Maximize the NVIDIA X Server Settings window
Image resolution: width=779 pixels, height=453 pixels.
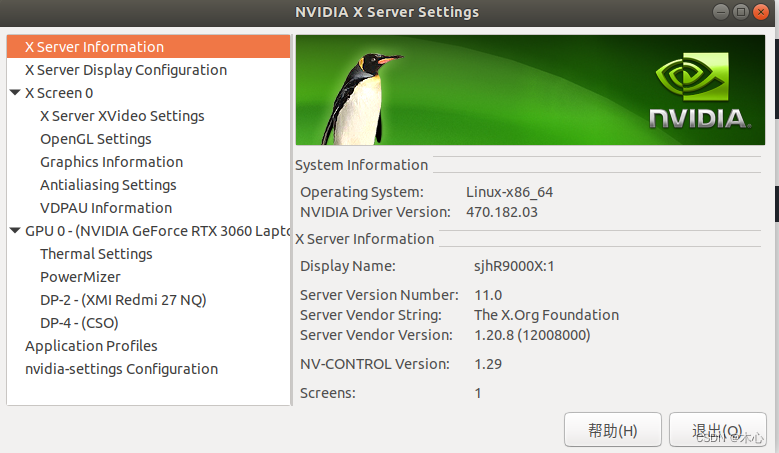pyautogui.click(x=741, y=12)
